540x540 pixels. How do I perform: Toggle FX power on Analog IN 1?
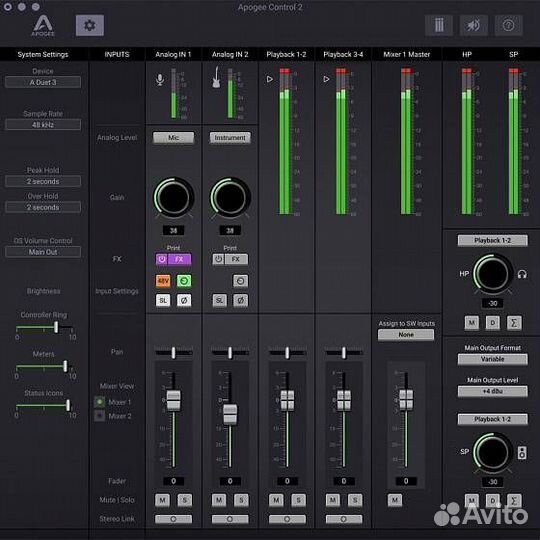162,259
